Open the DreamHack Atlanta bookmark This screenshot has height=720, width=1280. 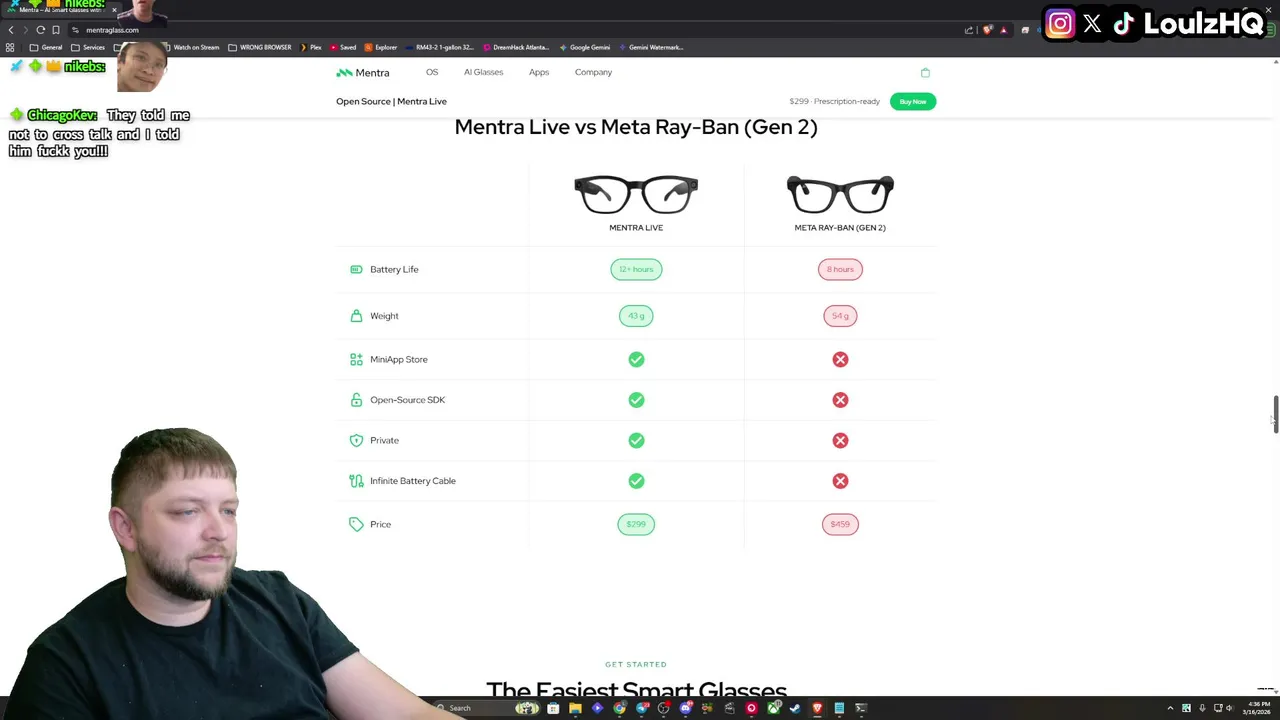(x=516, y=47)
